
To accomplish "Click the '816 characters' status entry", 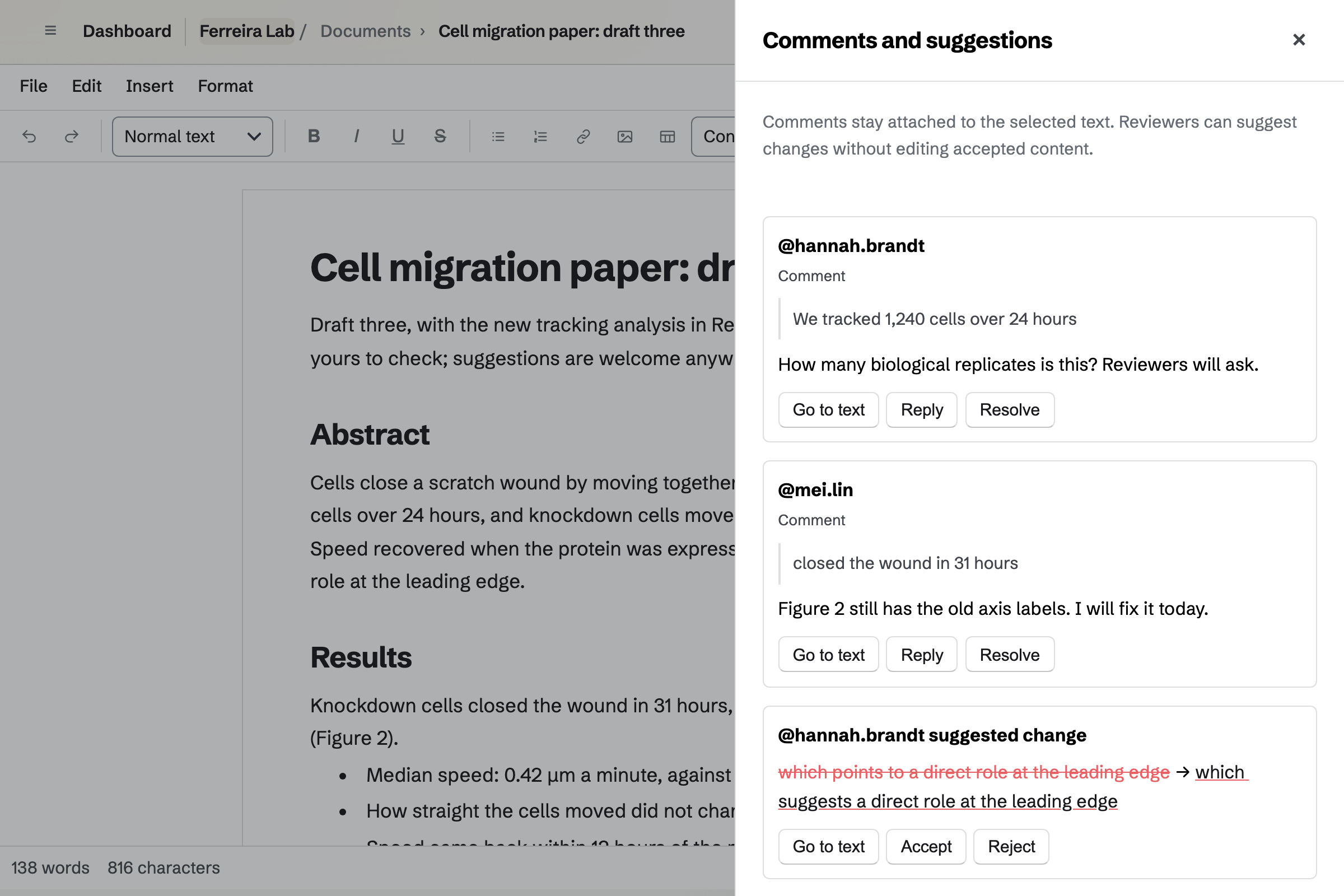I will pos(164,867).
